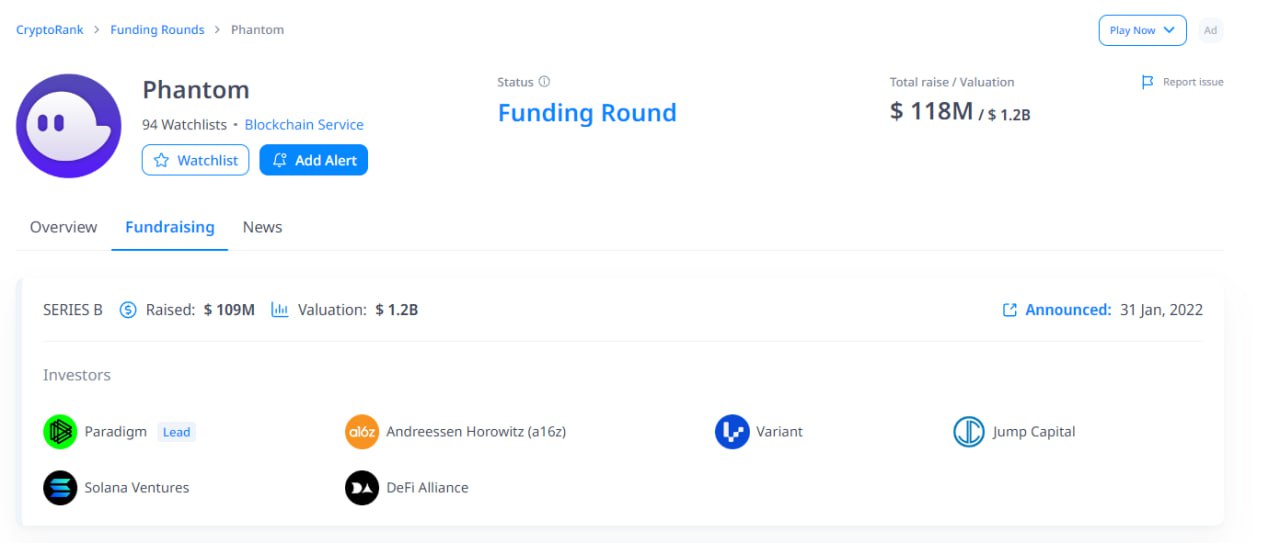Select the Fundraising tab

(x=170, y=227)
